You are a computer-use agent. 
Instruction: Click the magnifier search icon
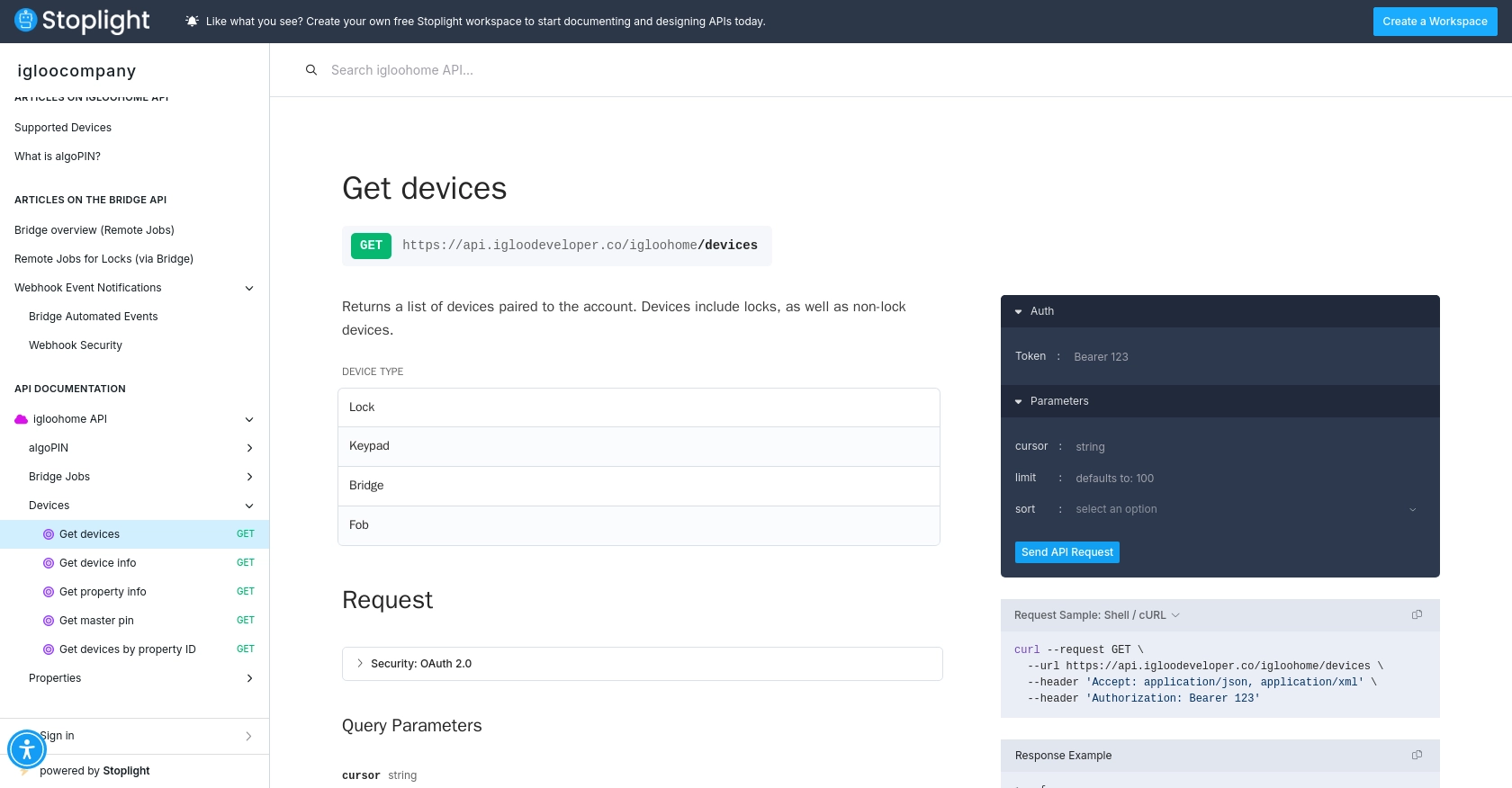[x=311, y=70]
